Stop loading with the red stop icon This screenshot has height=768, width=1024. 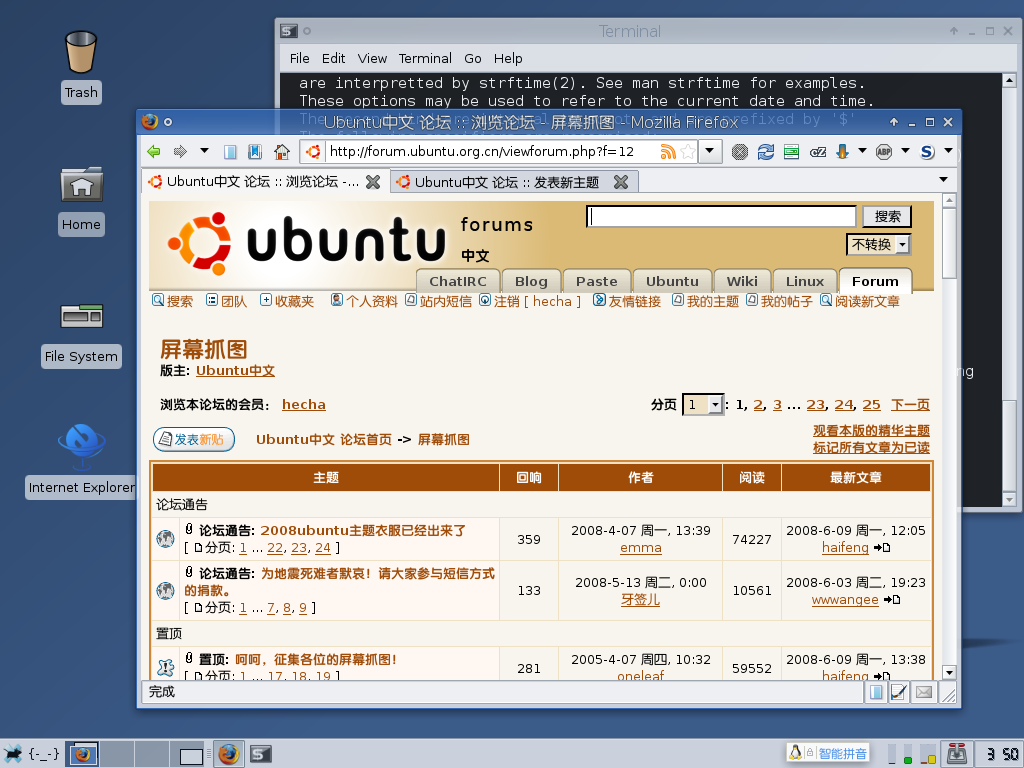[x=739, y=152]
